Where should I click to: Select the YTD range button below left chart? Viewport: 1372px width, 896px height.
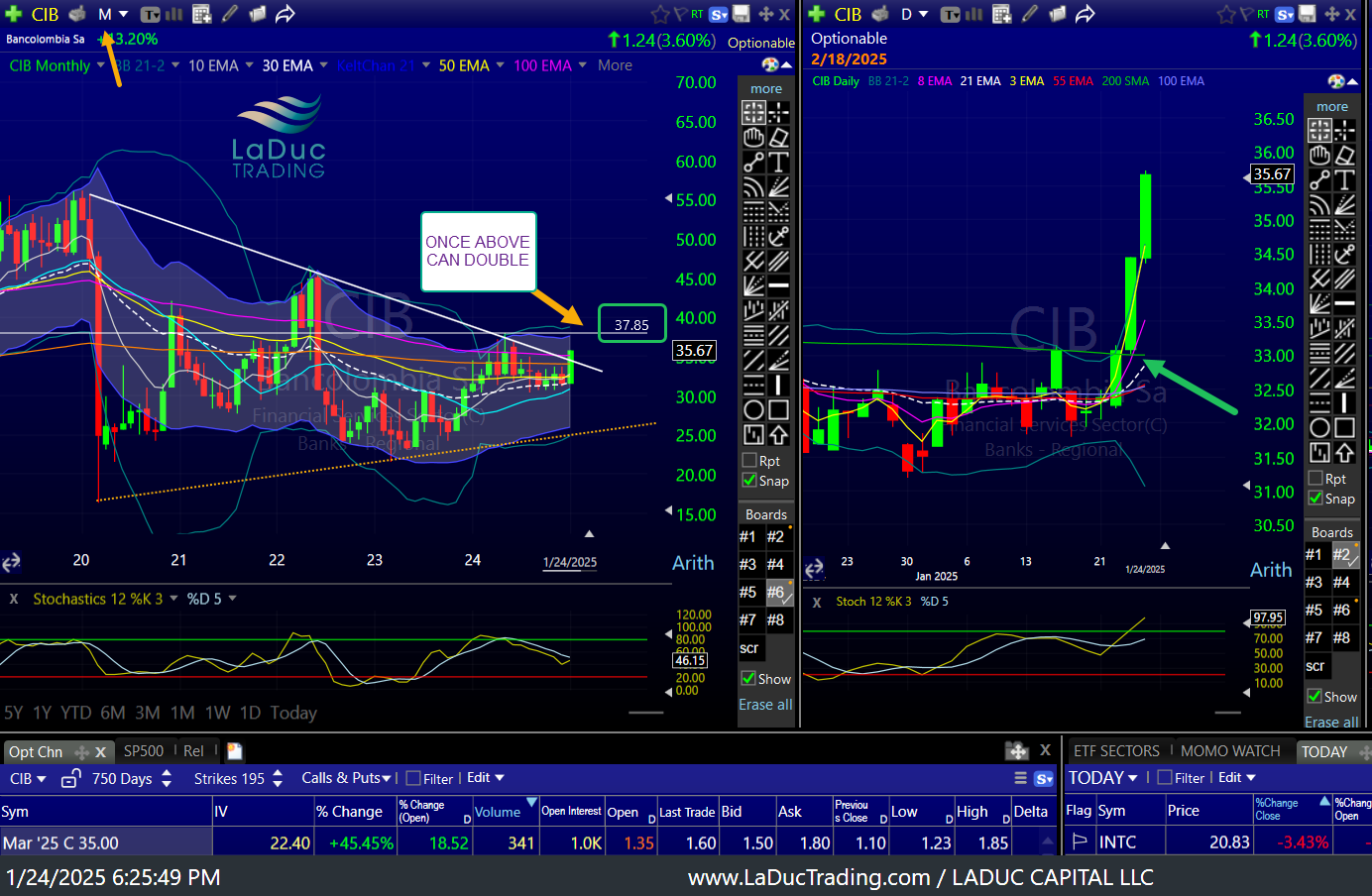[76, 713]
